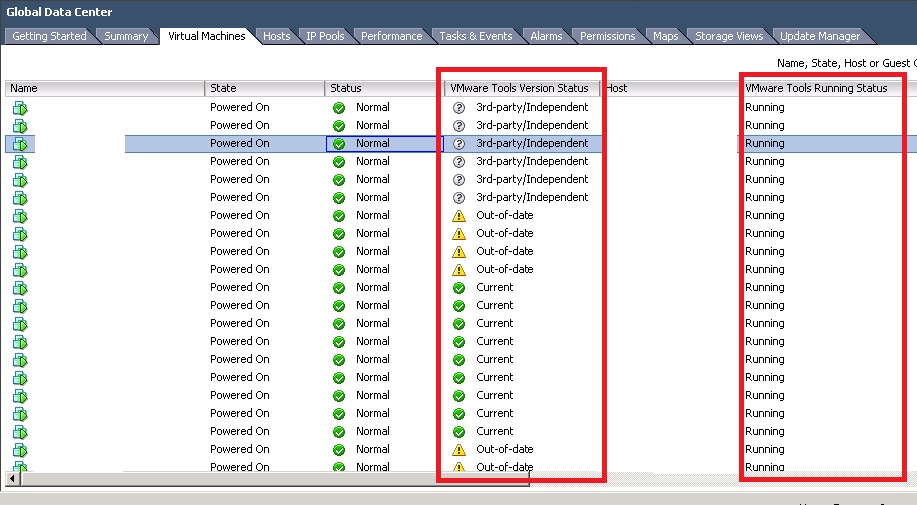This screenshot has height=505, width=917.
Task: Click the question-mark icon in highlighted row
Action: [x=459, y=144]
